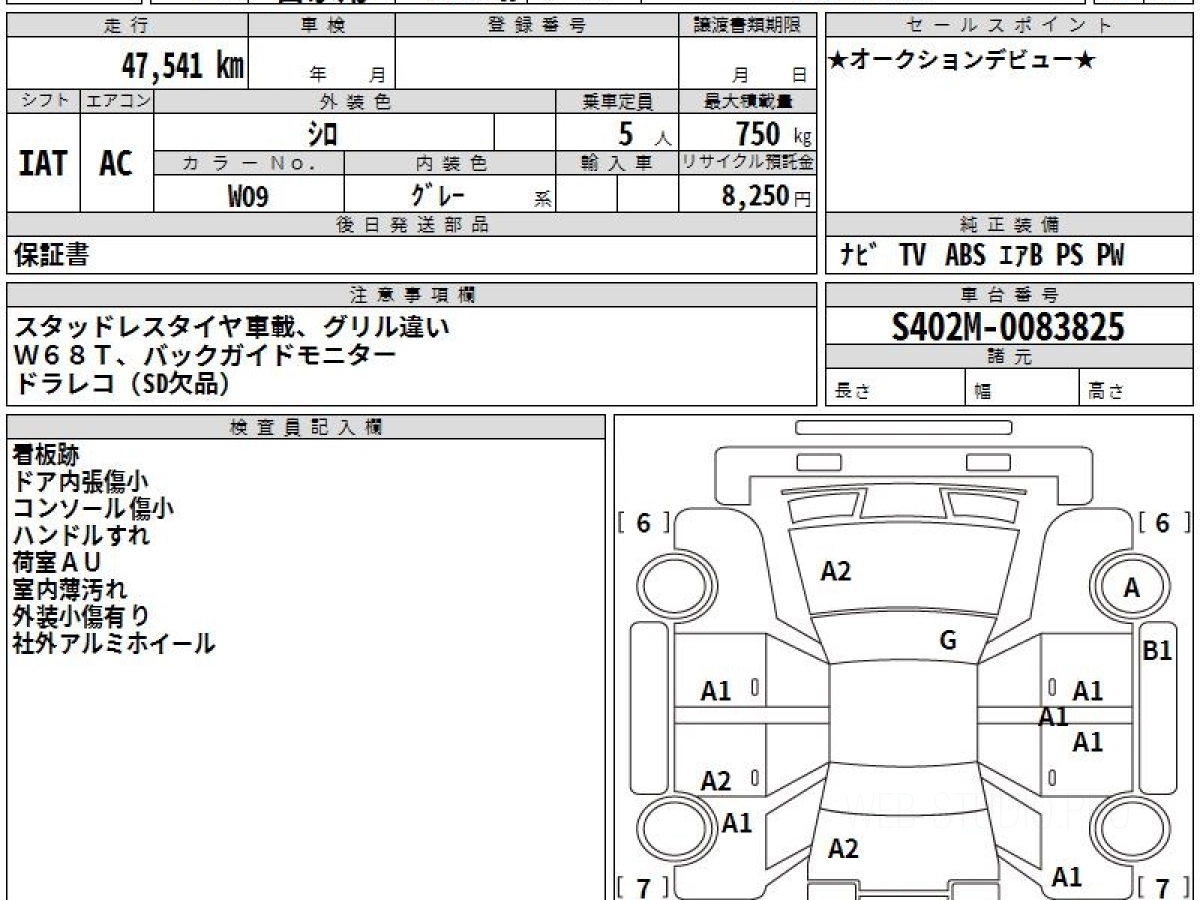Click the 荷室AU note
Screen dimensions: 1200x900
pos(57,562)
